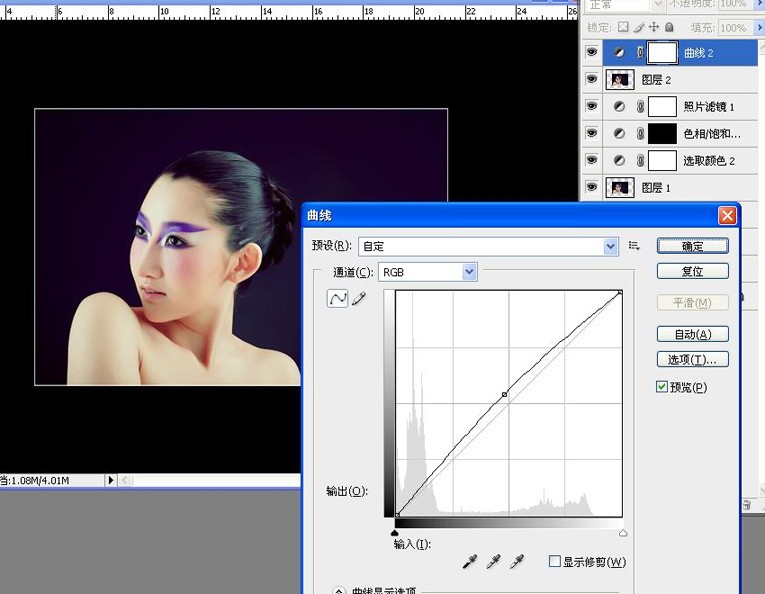Select the 图层 2 layer thumbnail
Screen dimensions: 765x594
tap(620, 79)
